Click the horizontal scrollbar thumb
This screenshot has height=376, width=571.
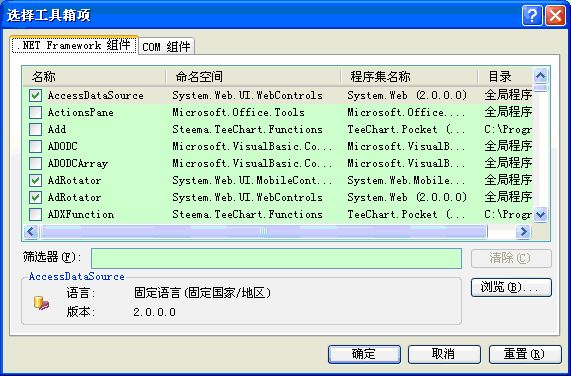[264, 231]
